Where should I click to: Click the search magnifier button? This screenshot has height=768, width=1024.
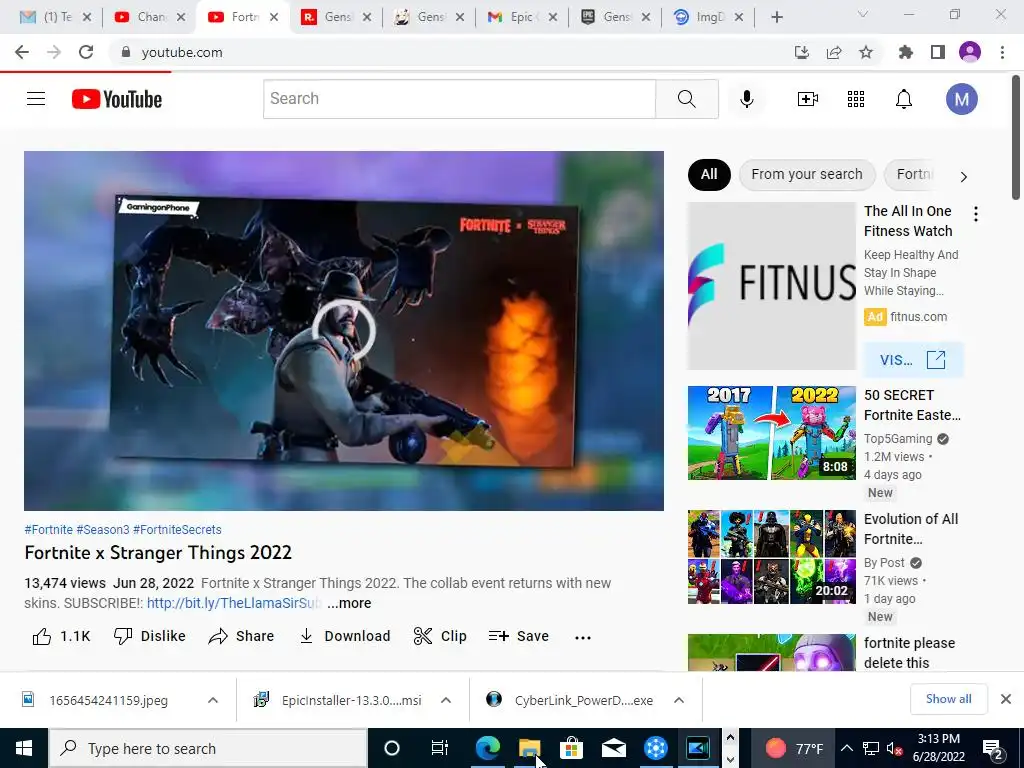pyautogui.click(x=686, y=99)
